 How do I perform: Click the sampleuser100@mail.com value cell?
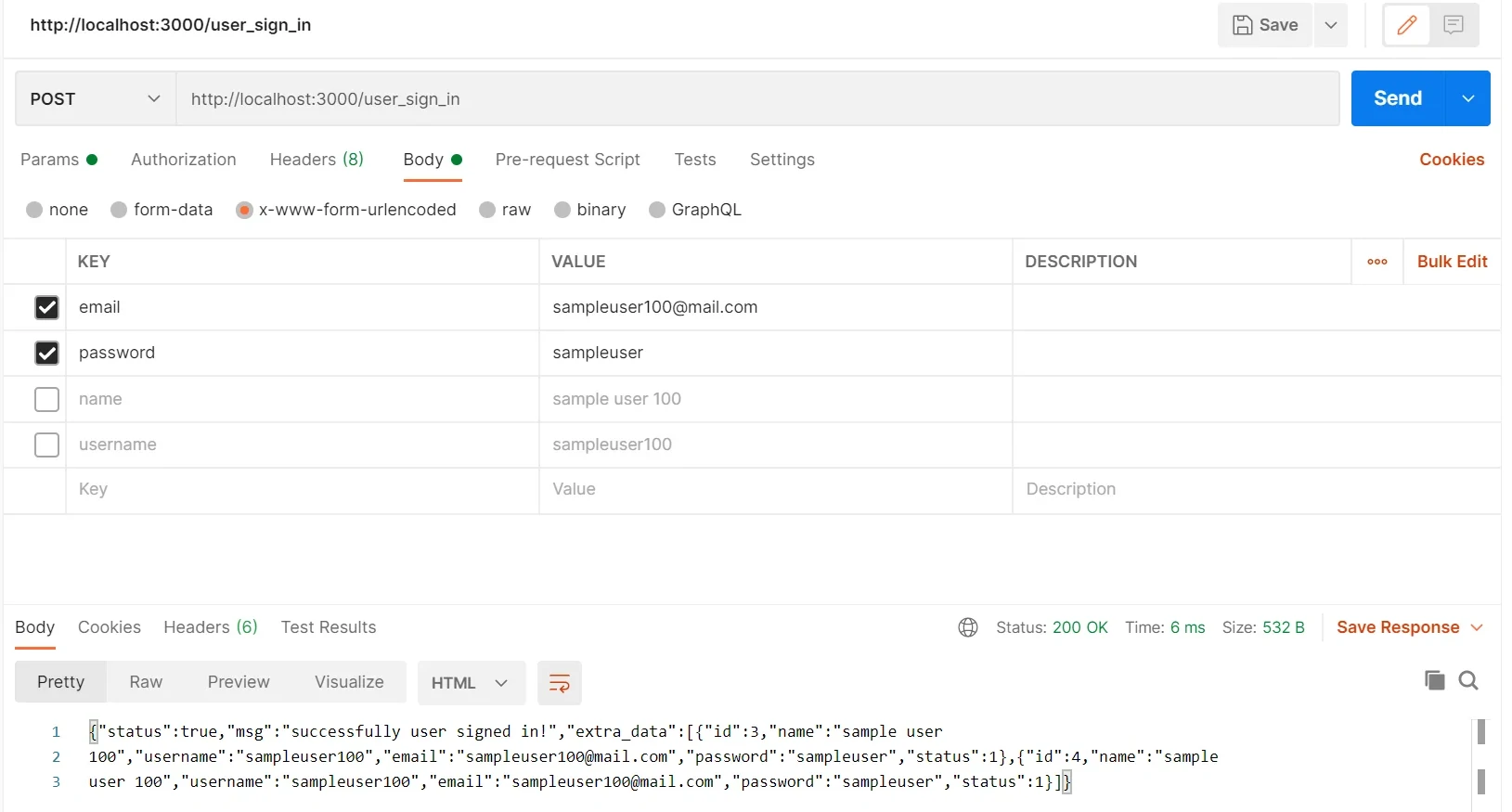point(776,307)
